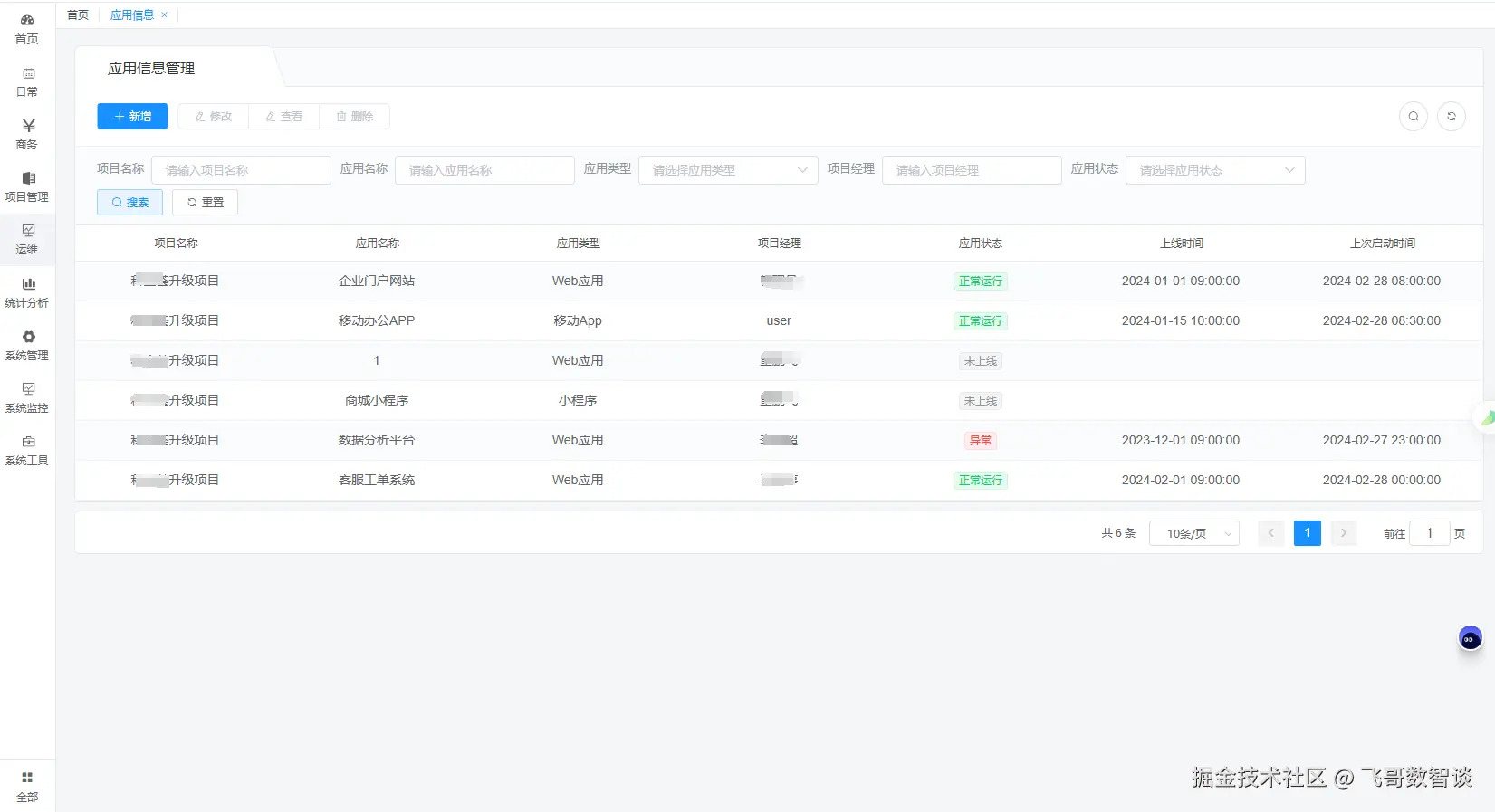
Task: Click the 数据分析平台 cell
Action: (x=377, y=440)
